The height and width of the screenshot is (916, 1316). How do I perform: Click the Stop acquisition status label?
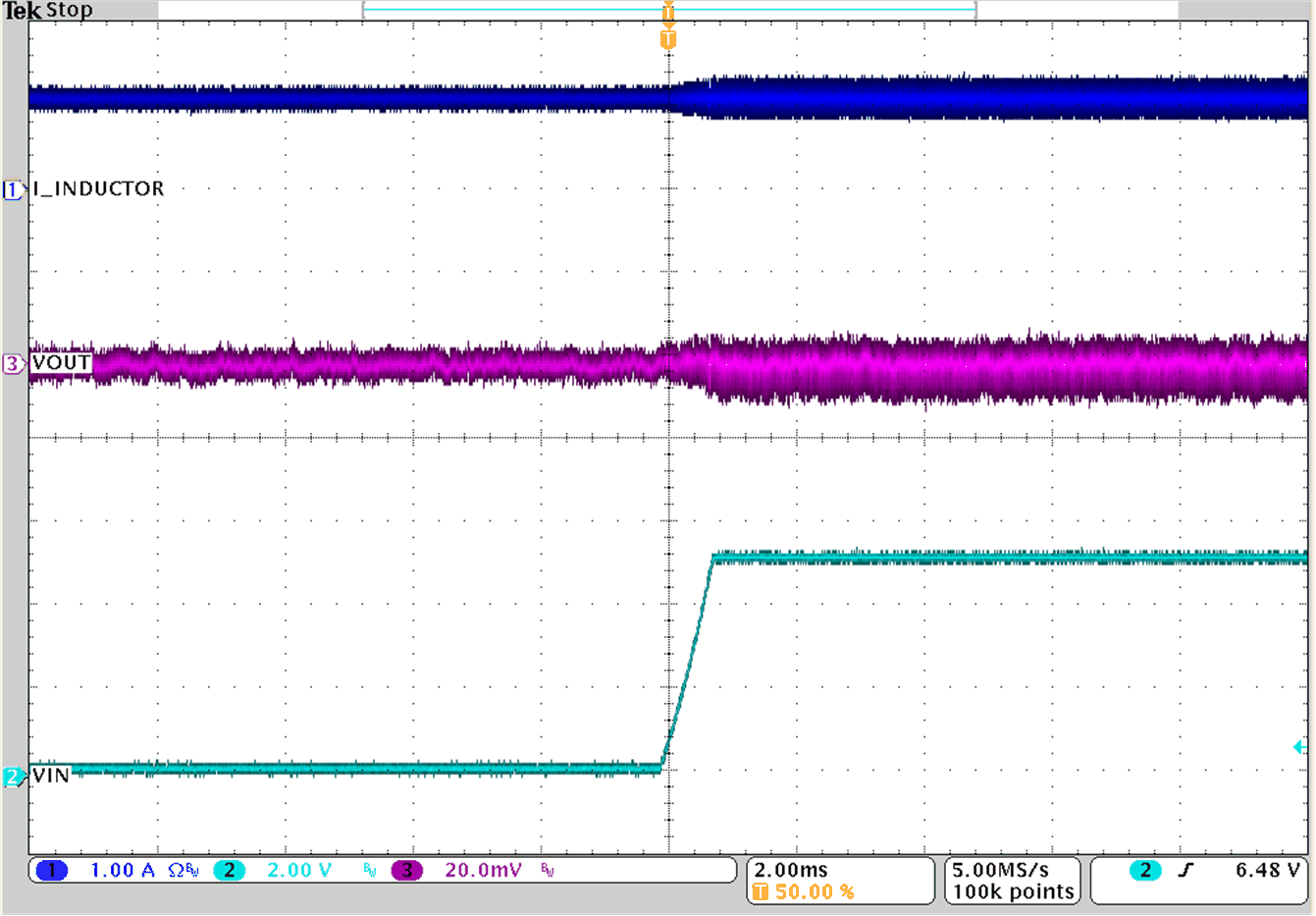(68, 10)
